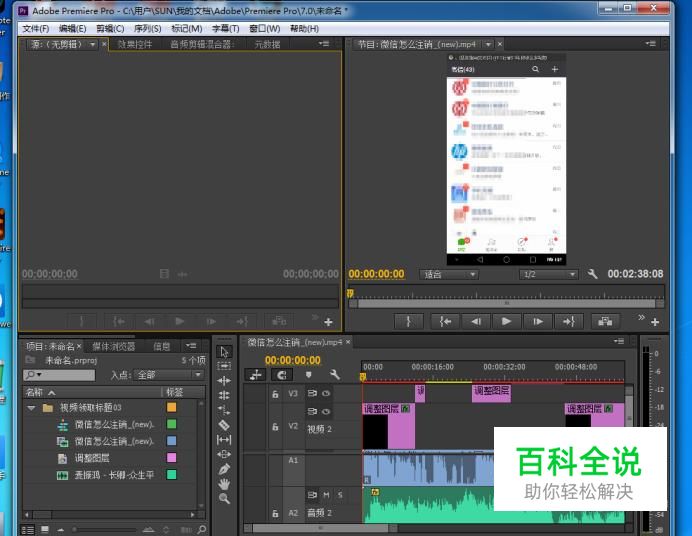This screenshot has width=692, height=536.
Task: Step forward one frame in program monitor
Action: click(x=537, y=321)
